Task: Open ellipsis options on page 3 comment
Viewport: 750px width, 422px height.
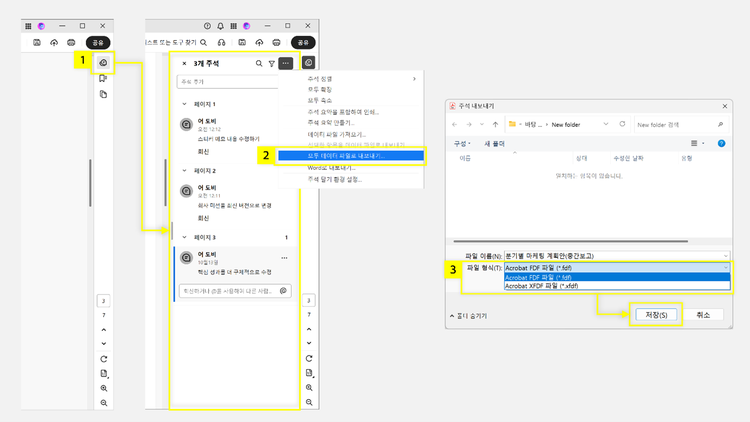Action: [285, 258]
